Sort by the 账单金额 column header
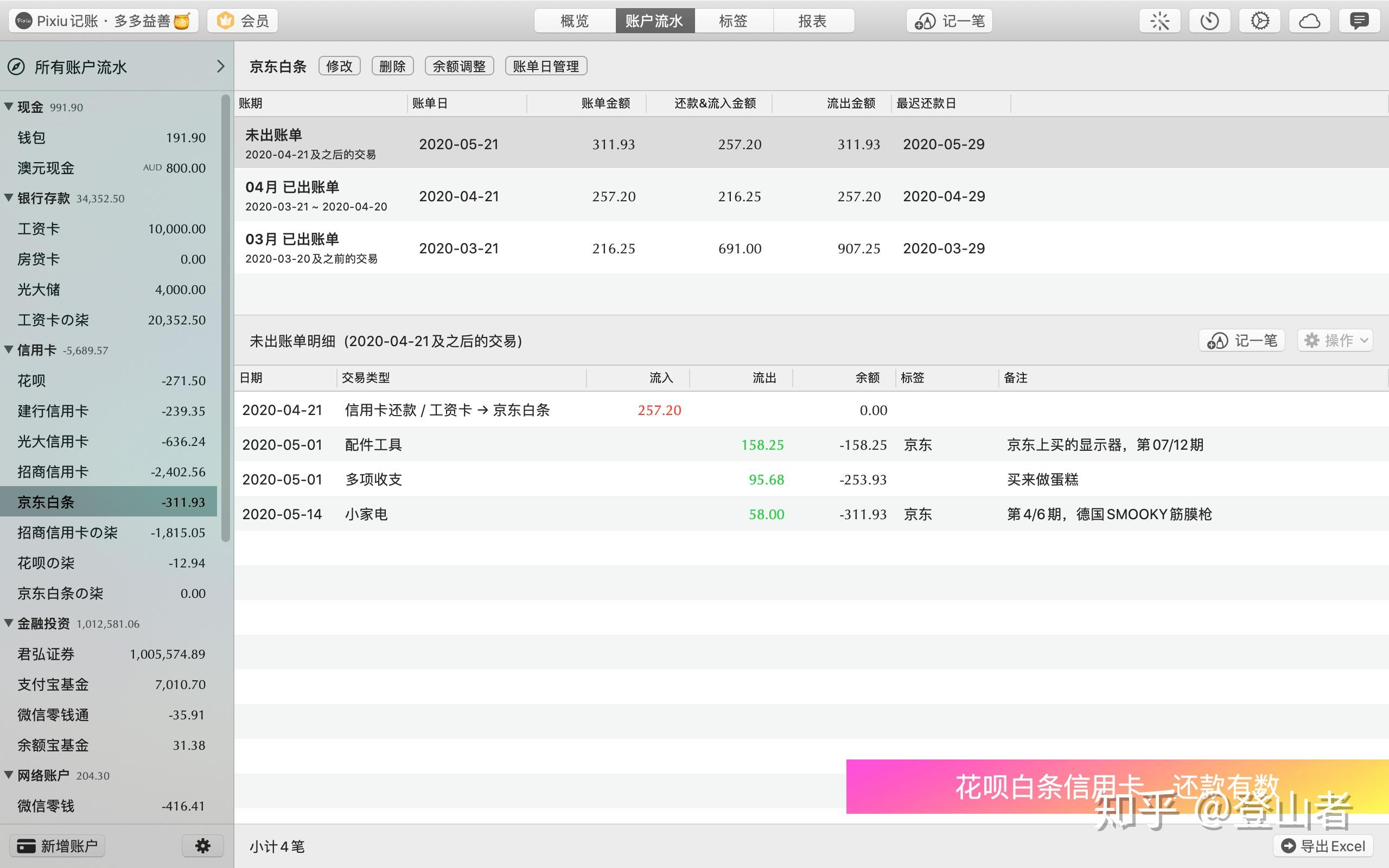 [586, 103]
